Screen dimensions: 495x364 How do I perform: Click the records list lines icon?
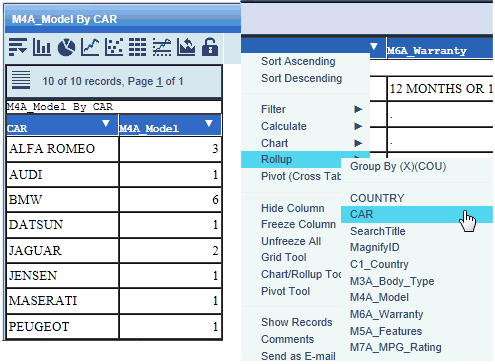[x=21, y=80]
